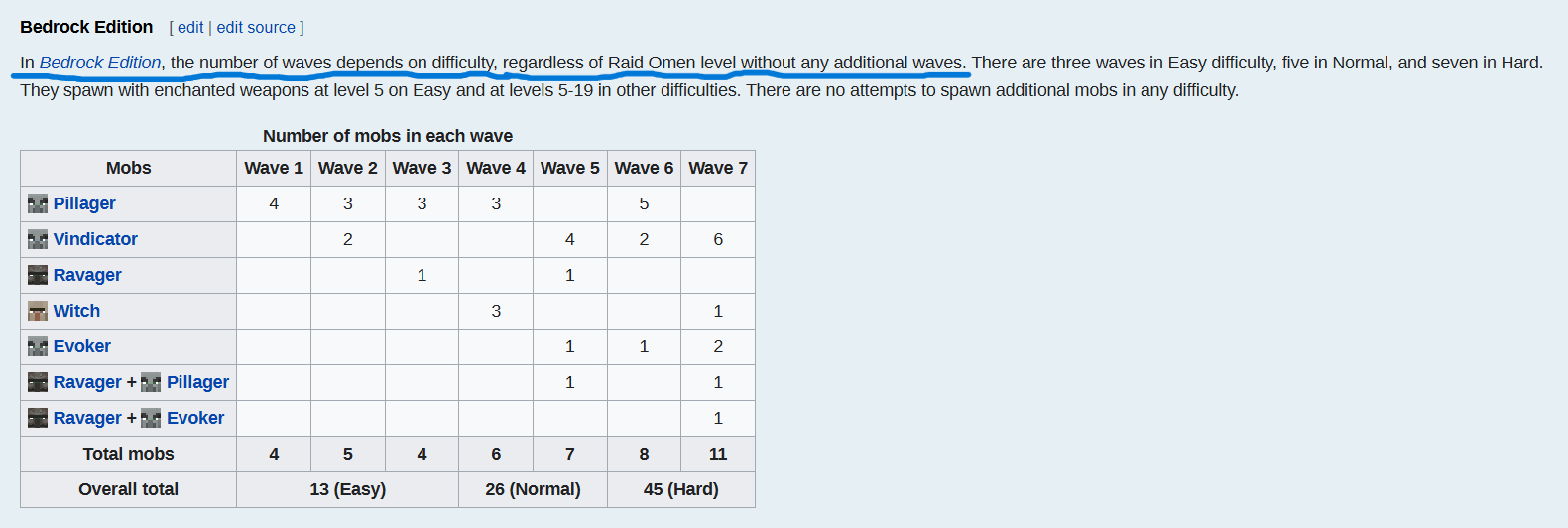The image size is (1568, 528).
Task: Click the Wave 7 column header
Action: coord(718,168)
